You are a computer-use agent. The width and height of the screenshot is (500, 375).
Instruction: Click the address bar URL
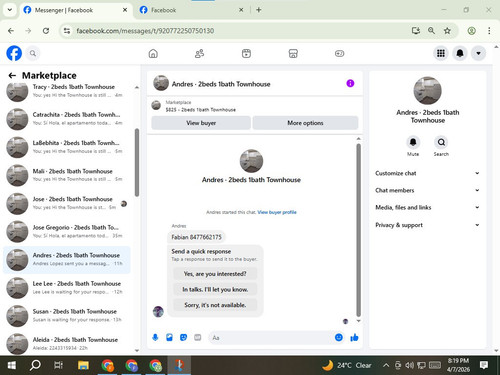coord(145,31)
